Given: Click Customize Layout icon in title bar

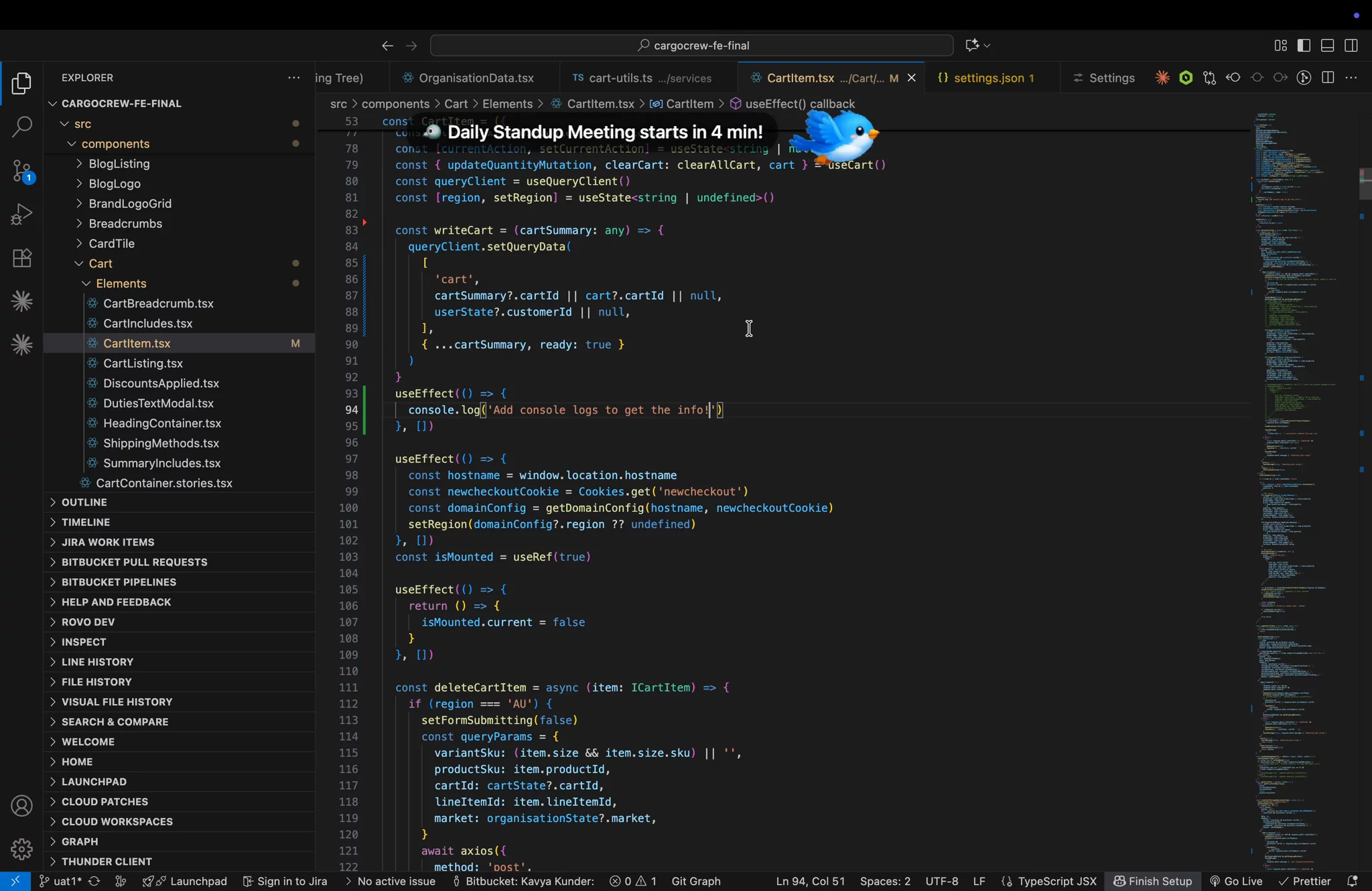Looking at the screenshot, I should (x=1280, y=46).
